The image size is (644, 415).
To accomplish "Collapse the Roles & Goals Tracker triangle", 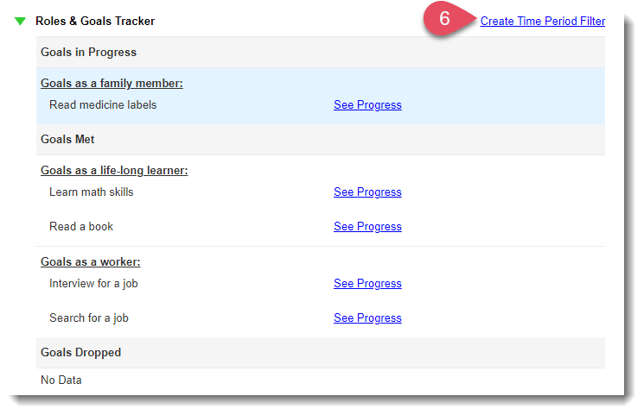I will pos(20,21).
